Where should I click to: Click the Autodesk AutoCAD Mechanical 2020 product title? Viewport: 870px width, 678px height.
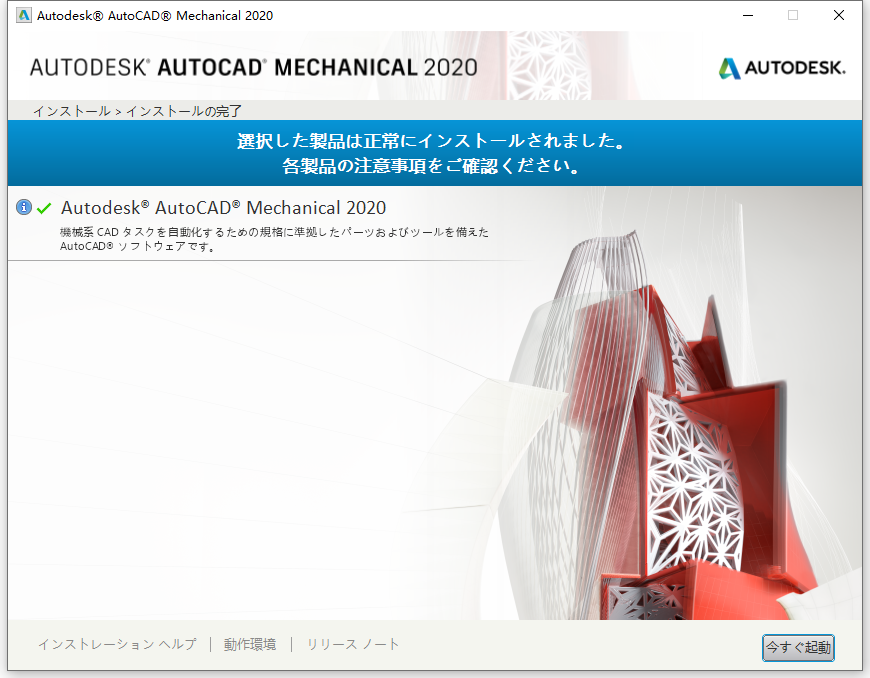pos(224,208)
